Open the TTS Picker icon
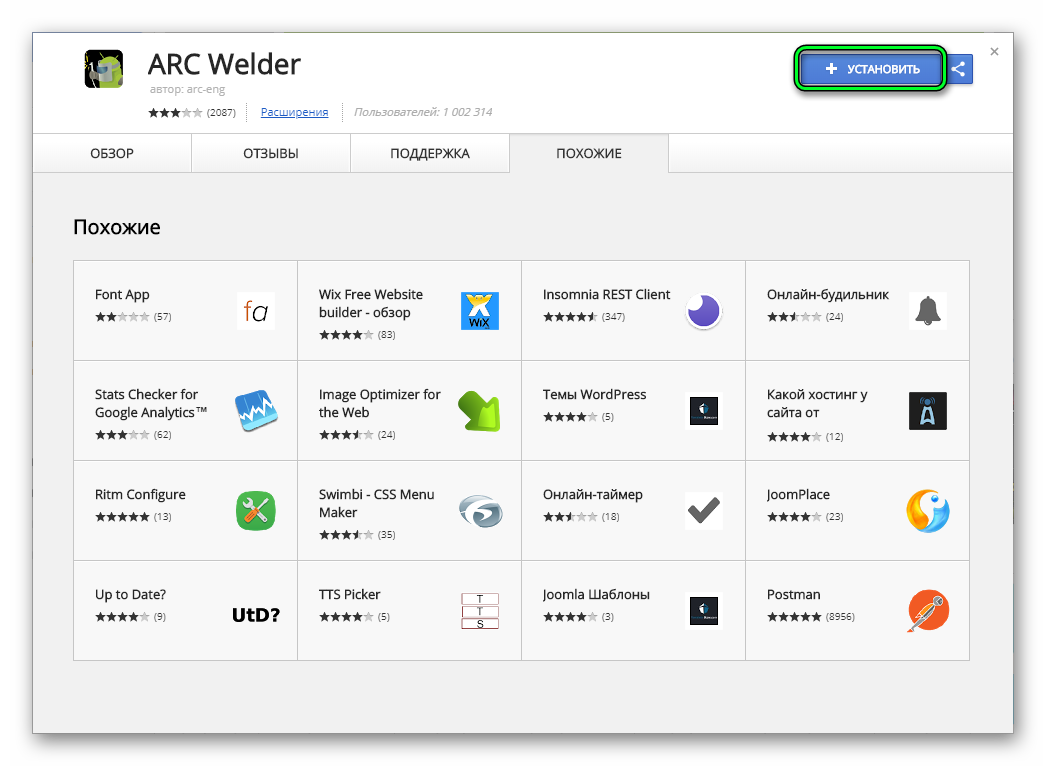The image size is (1046, 766). [x=480, y=611]
